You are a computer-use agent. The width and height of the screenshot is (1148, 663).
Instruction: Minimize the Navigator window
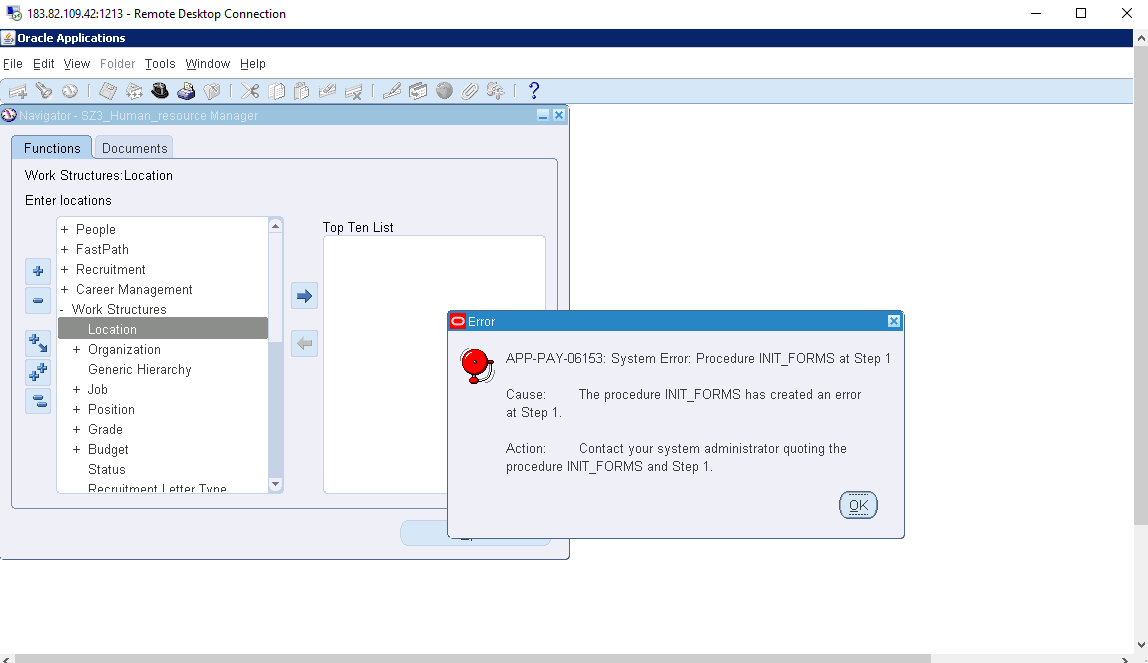pos(543,116)
